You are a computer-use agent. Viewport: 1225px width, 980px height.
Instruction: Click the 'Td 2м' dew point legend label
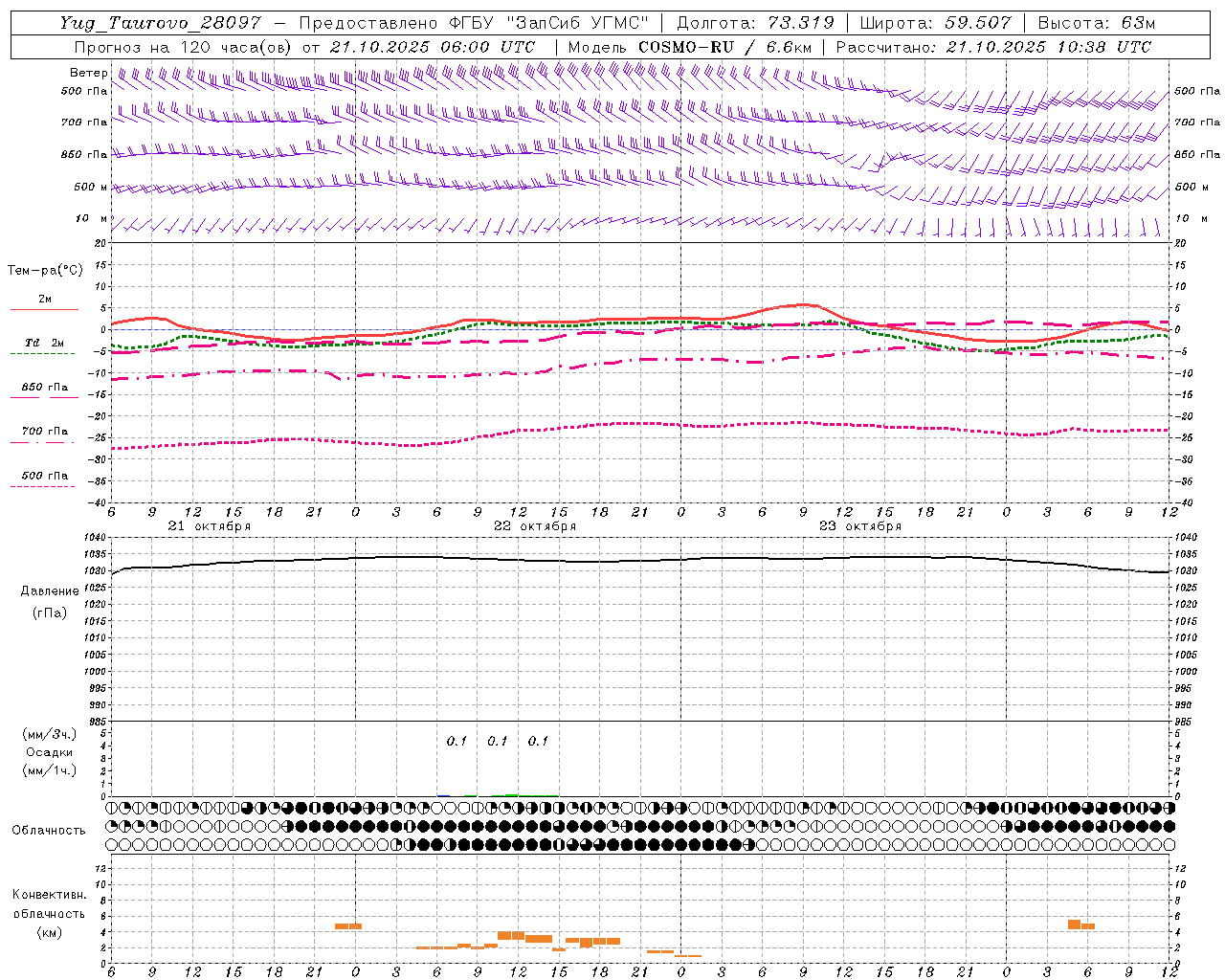[x=44, y=343]
